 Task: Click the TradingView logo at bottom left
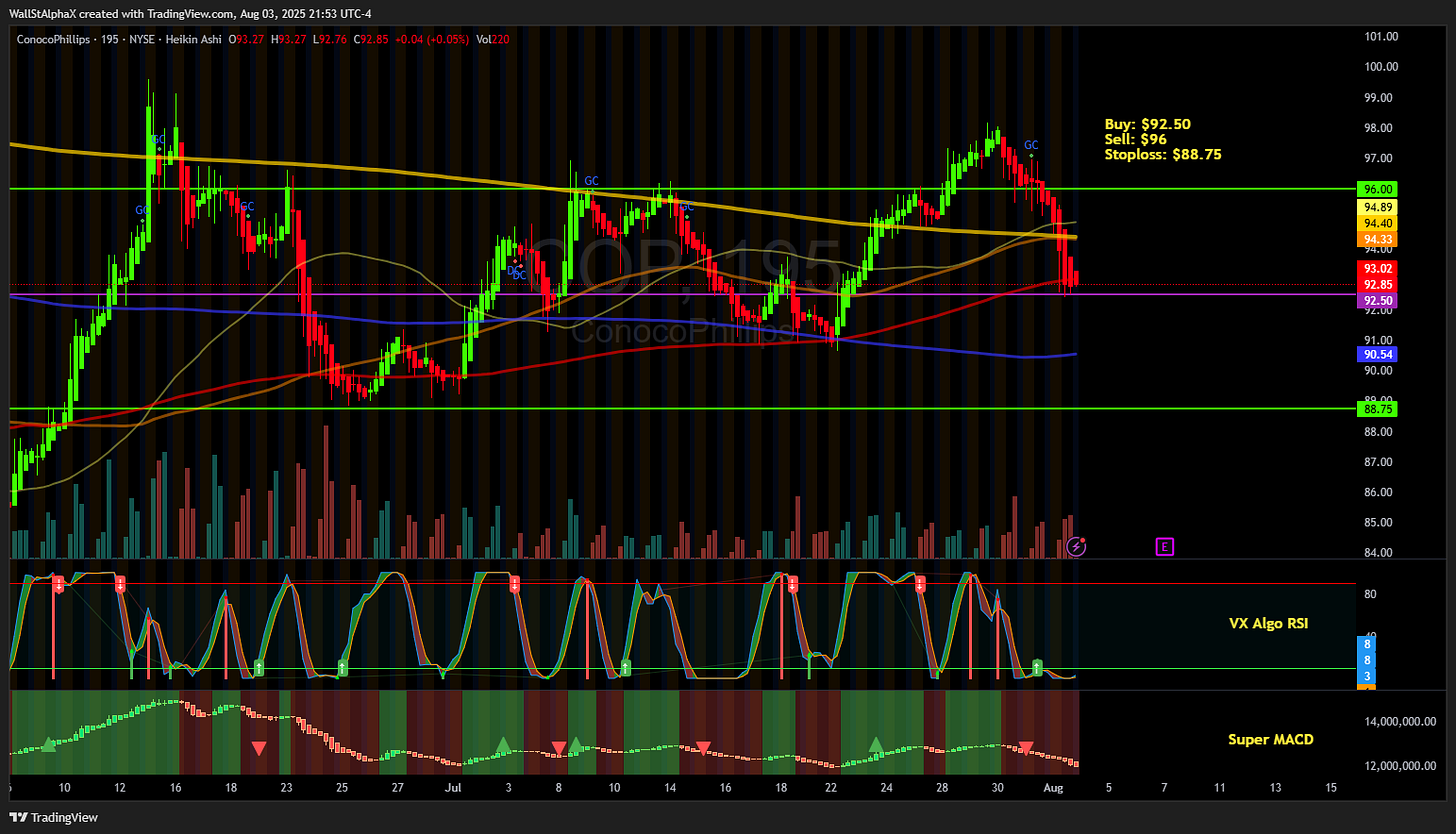coord(54,818)
